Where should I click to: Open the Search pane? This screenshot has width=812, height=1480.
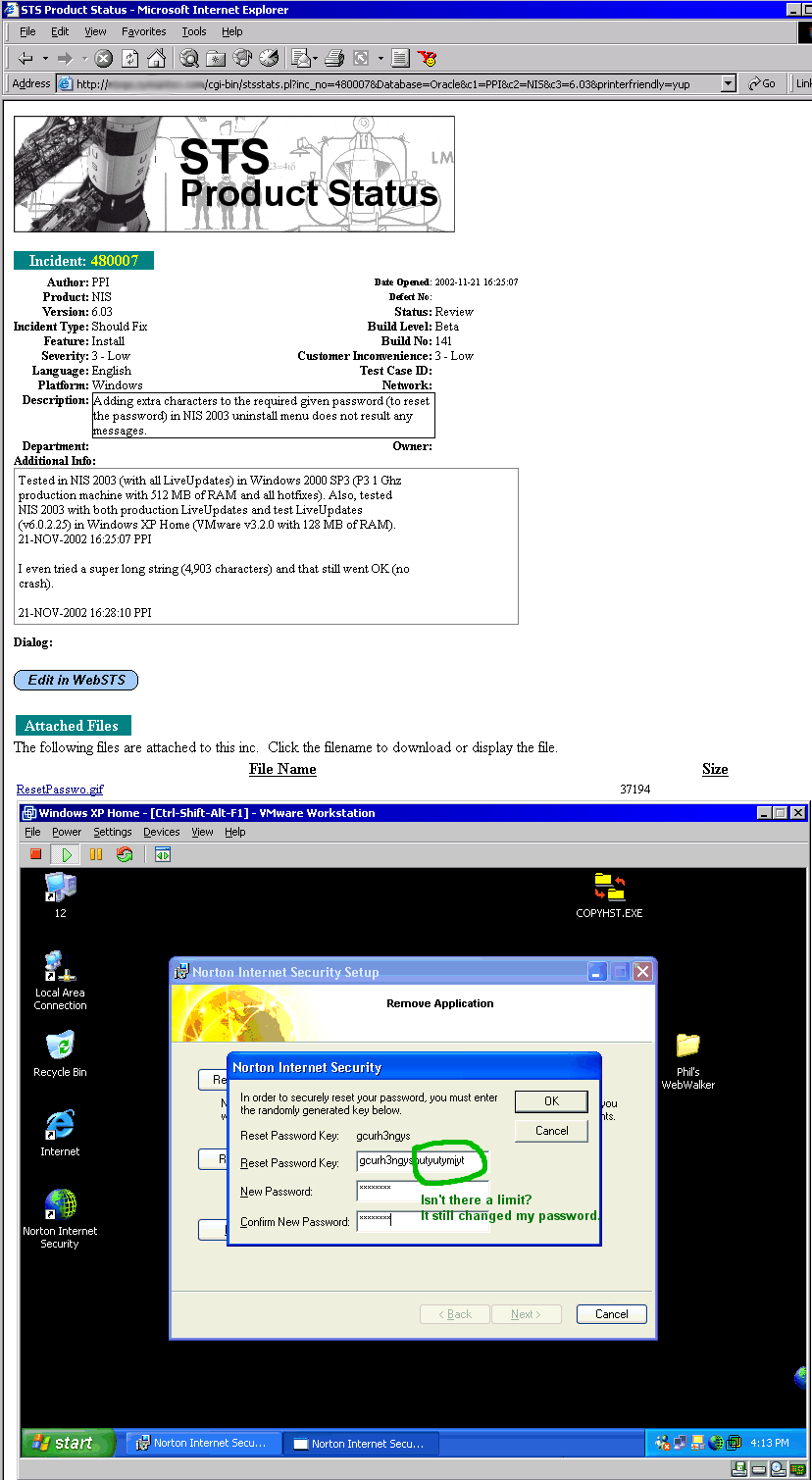pos(189,58)
